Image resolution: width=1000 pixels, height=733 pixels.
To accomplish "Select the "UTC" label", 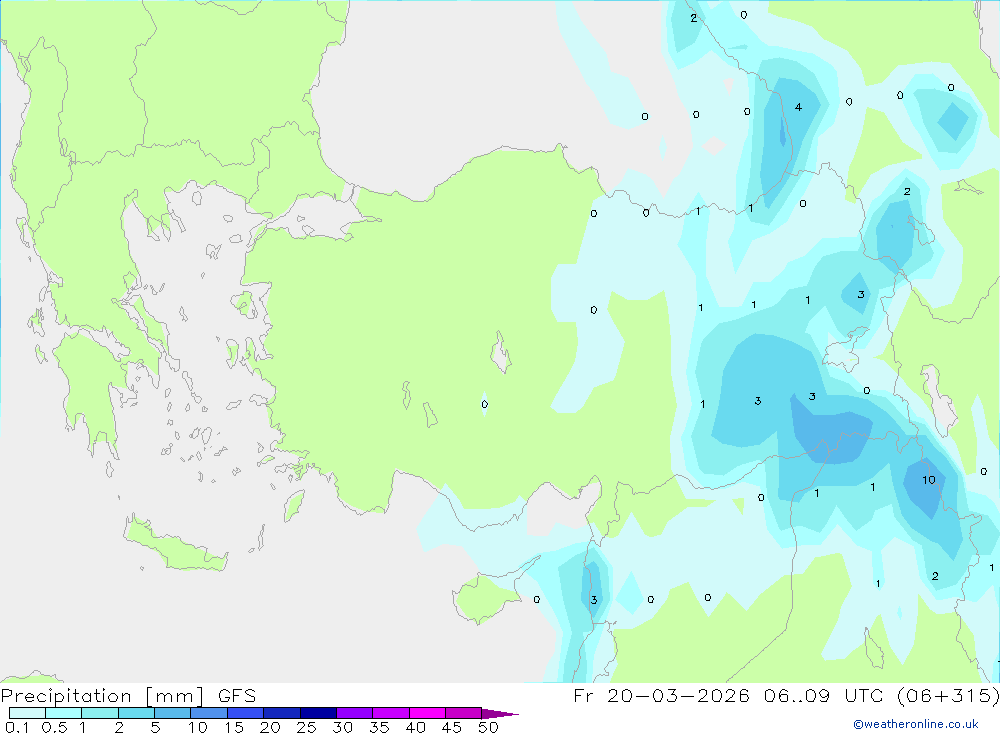I will click(x=865, y=695).
